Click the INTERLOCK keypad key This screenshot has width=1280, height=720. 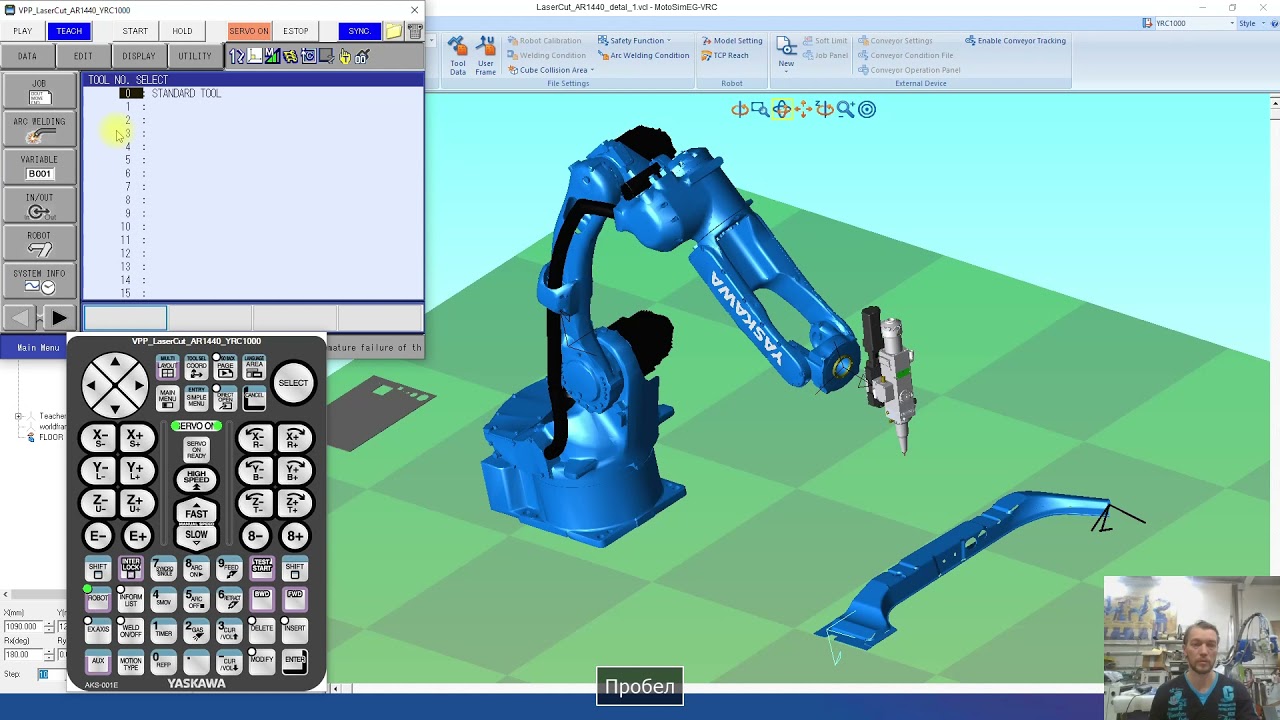point(131,568)
